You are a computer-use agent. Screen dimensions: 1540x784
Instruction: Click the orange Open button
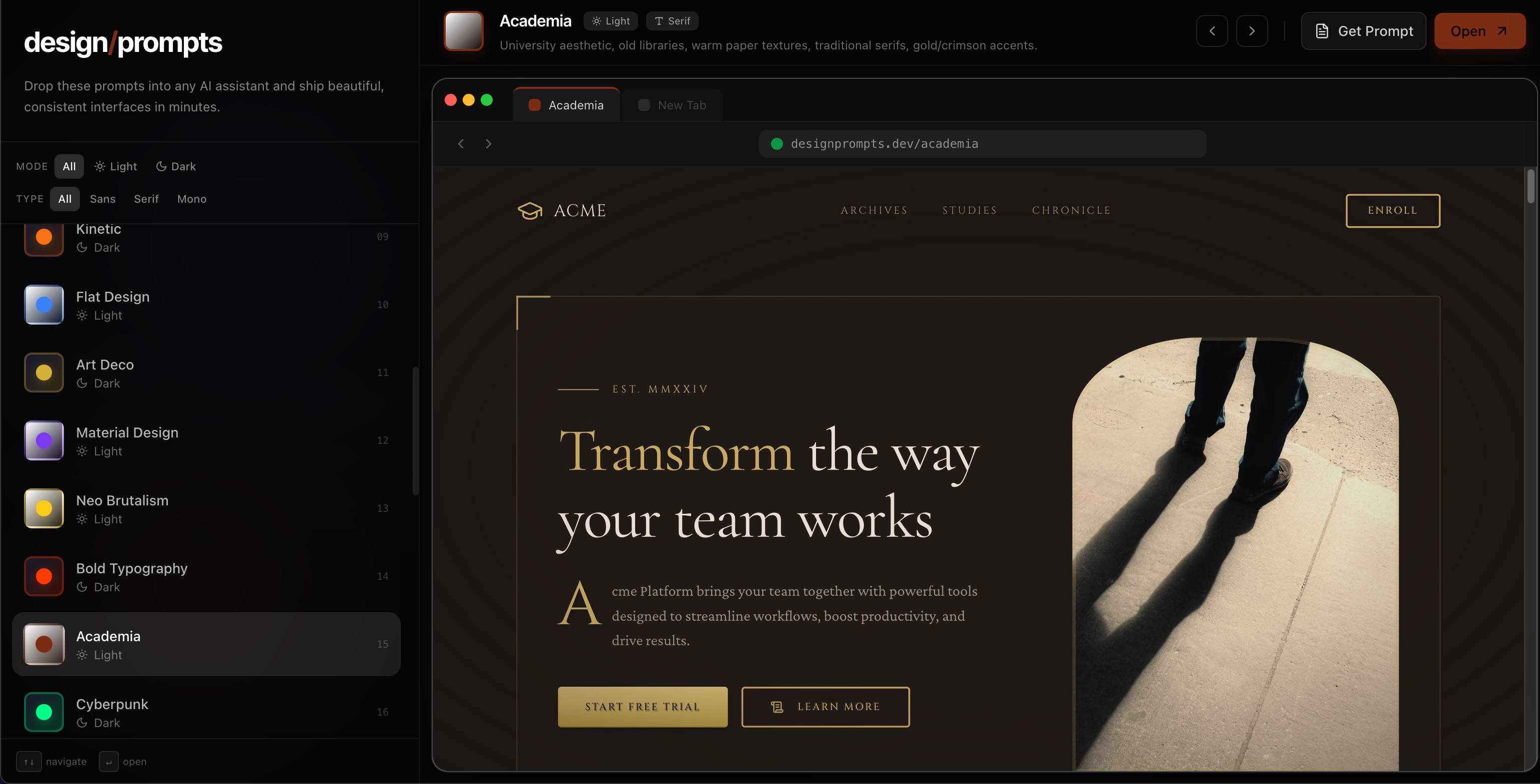[1480, 31]
